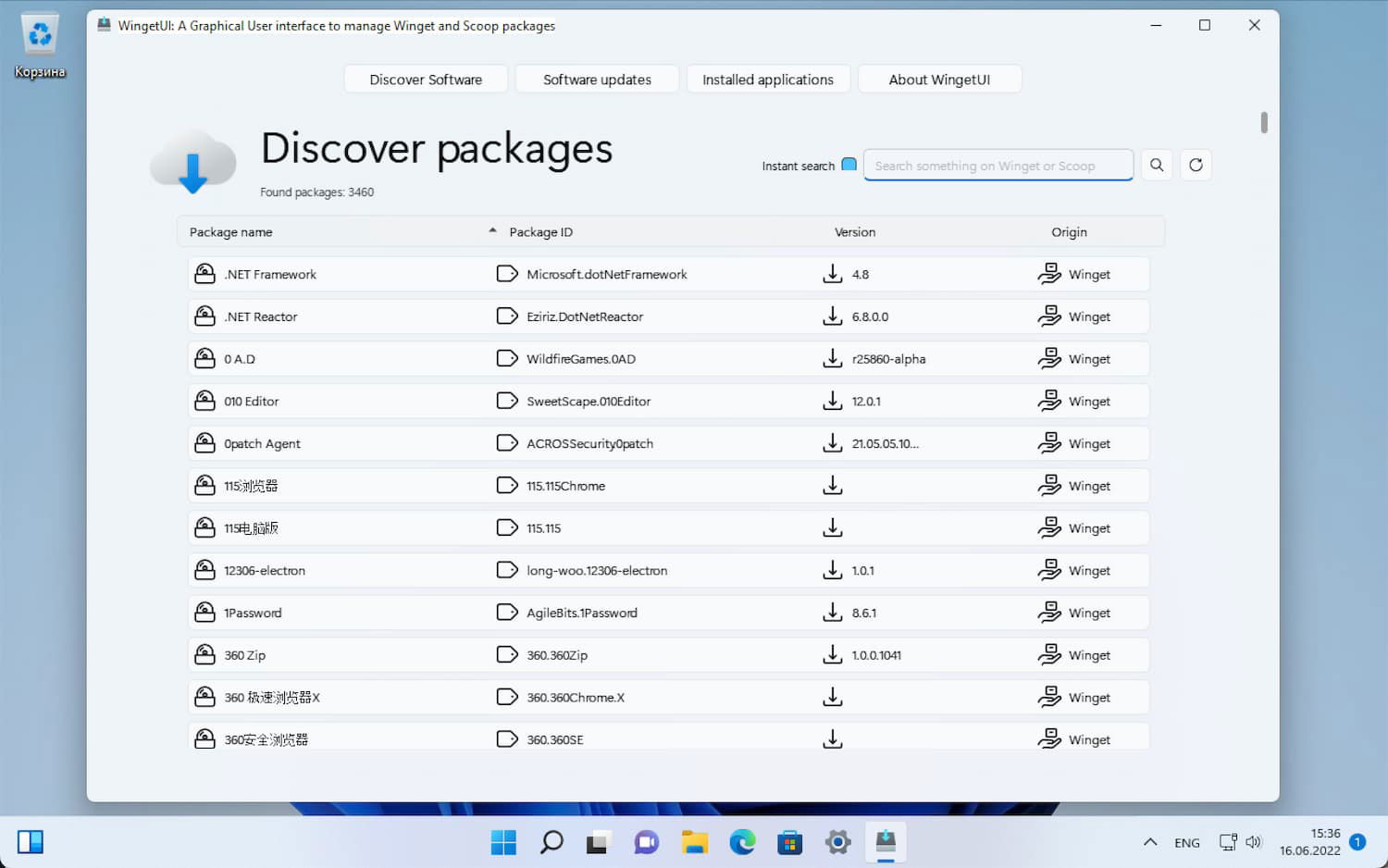Click the Winget origin icon for 010 Editor
This screenshot has width=1388, height=868.
click(1049, 402)
